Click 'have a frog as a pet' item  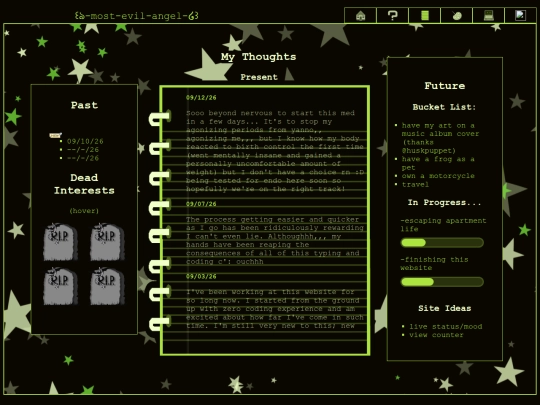coord(438,163)
